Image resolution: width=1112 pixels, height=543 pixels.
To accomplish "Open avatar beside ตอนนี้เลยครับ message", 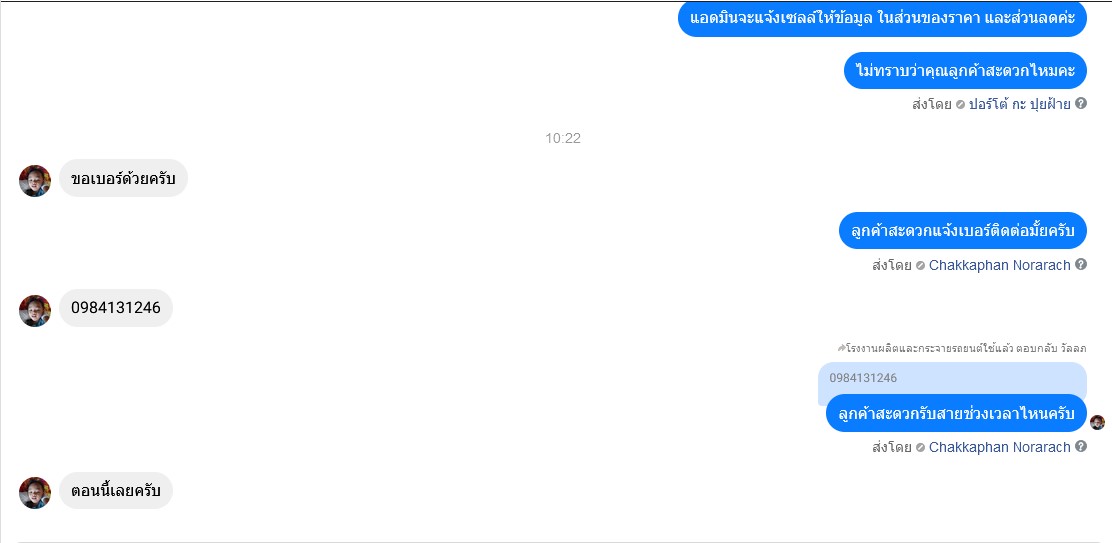I will pos(35,493).
